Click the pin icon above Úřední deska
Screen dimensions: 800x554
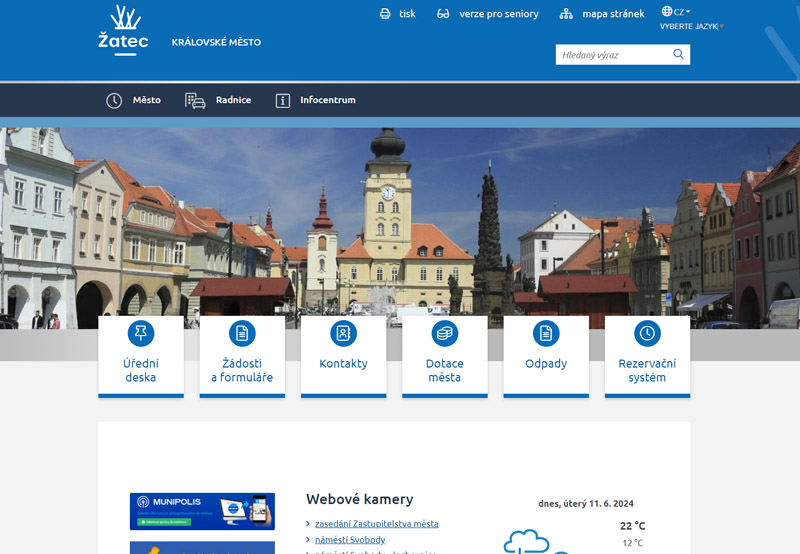pyautogui.click(x=141, y=333)
